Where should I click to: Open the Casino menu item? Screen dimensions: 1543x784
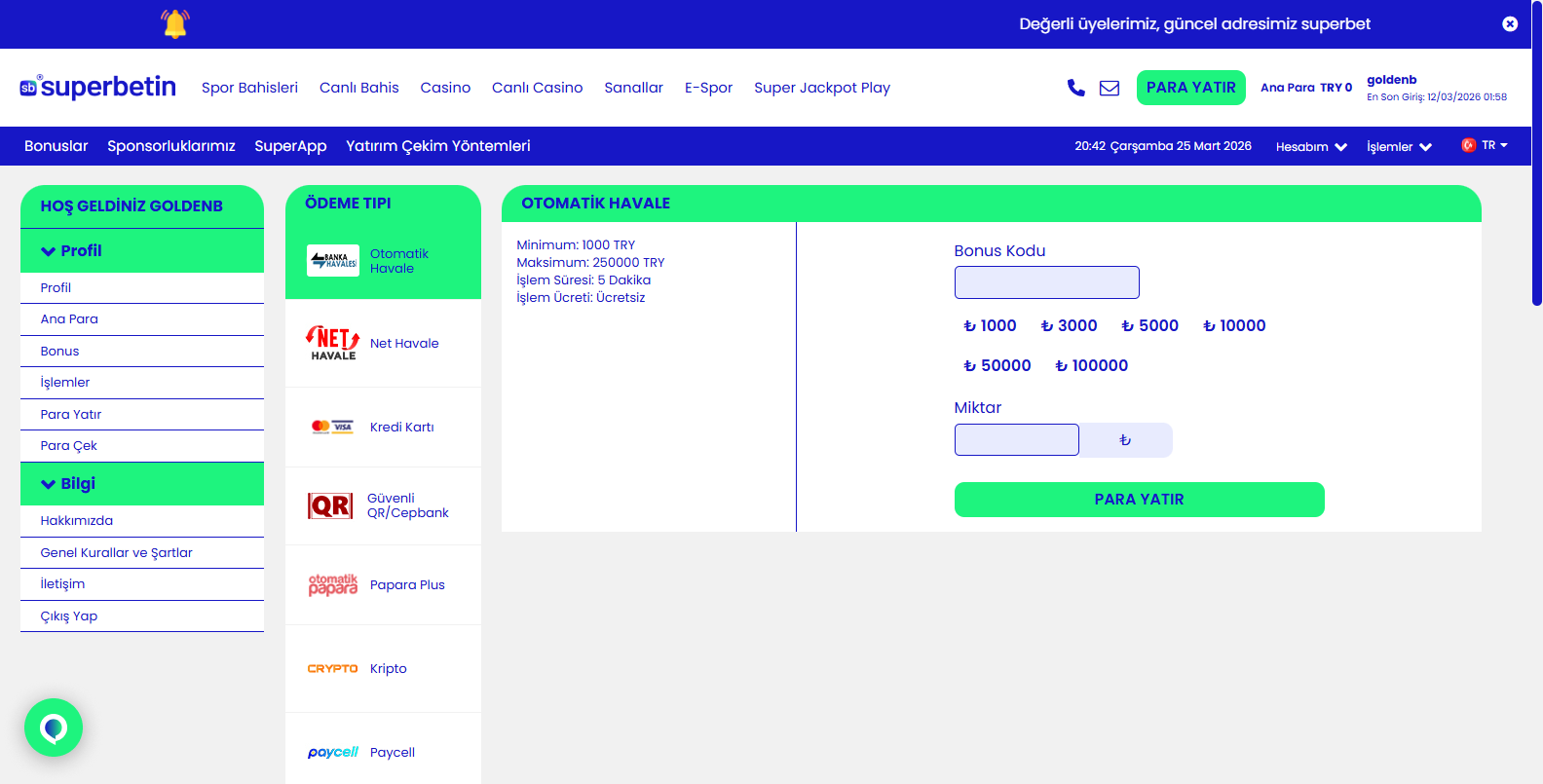pyautogui.click(x=445, y=88)
